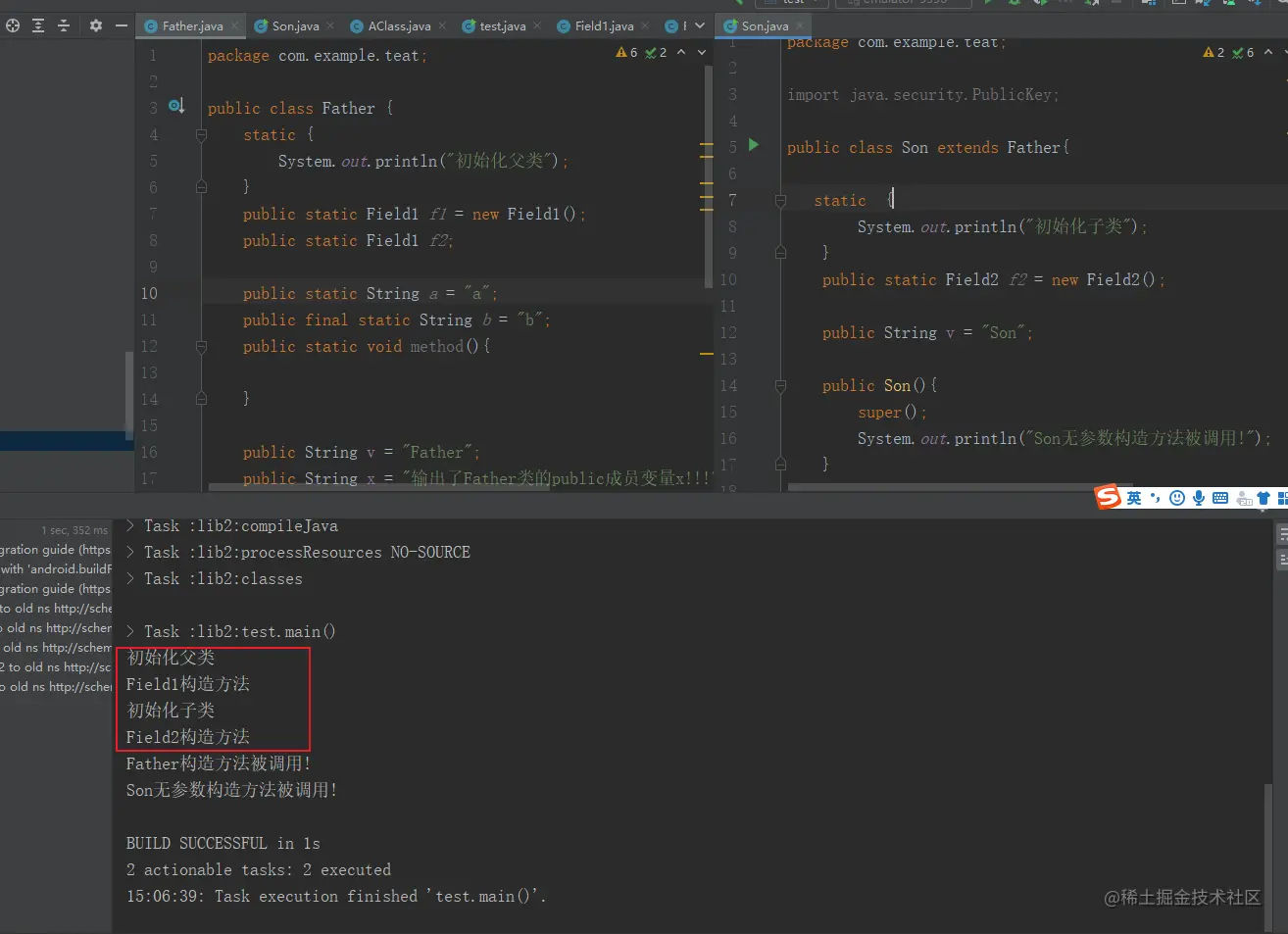
Task: Expand Task :lib2:processResources output
Action: click(x=130, y=553)
